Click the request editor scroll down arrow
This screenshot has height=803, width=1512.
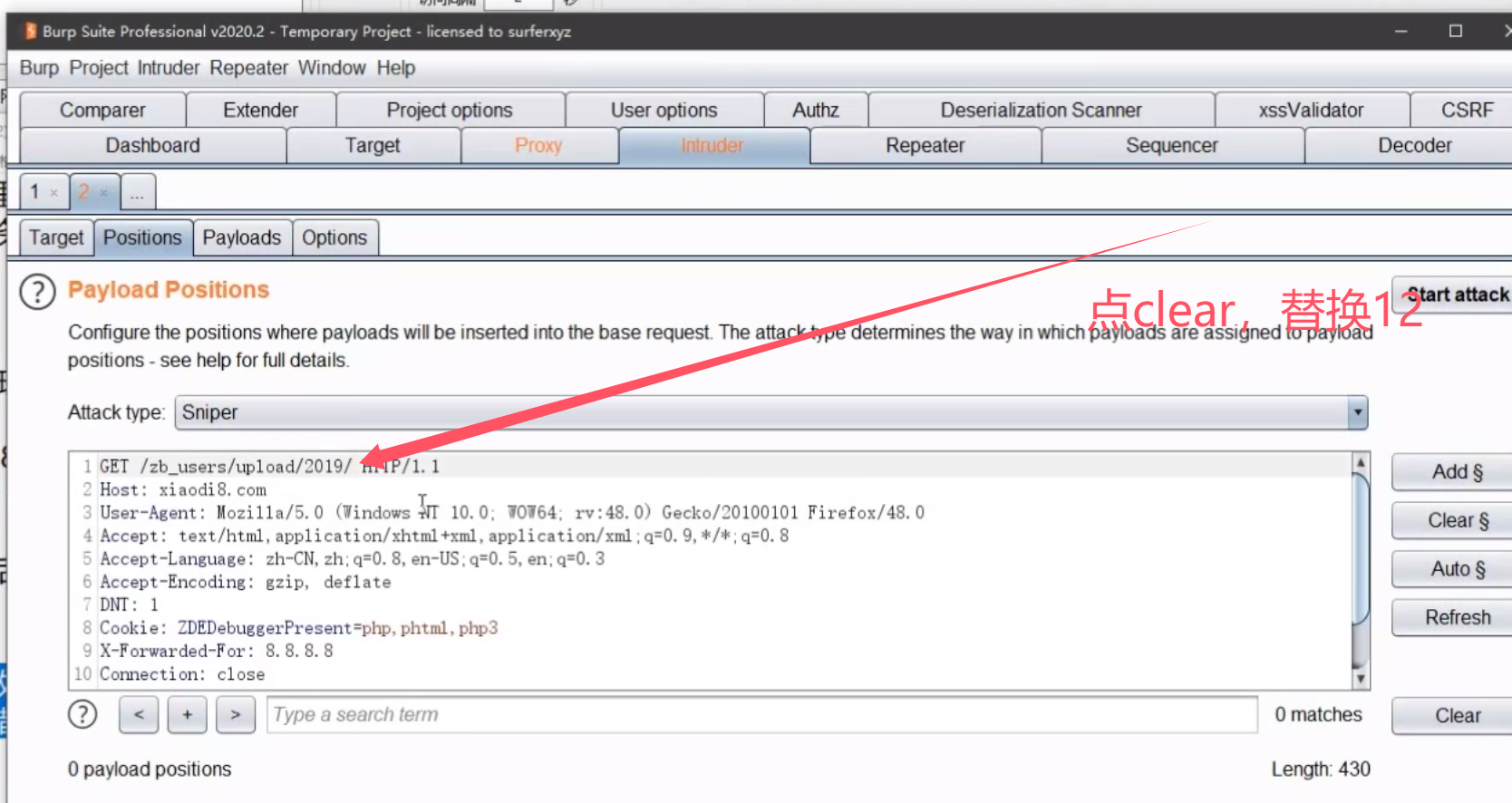pyautogui.click(x=1361, y=679)
